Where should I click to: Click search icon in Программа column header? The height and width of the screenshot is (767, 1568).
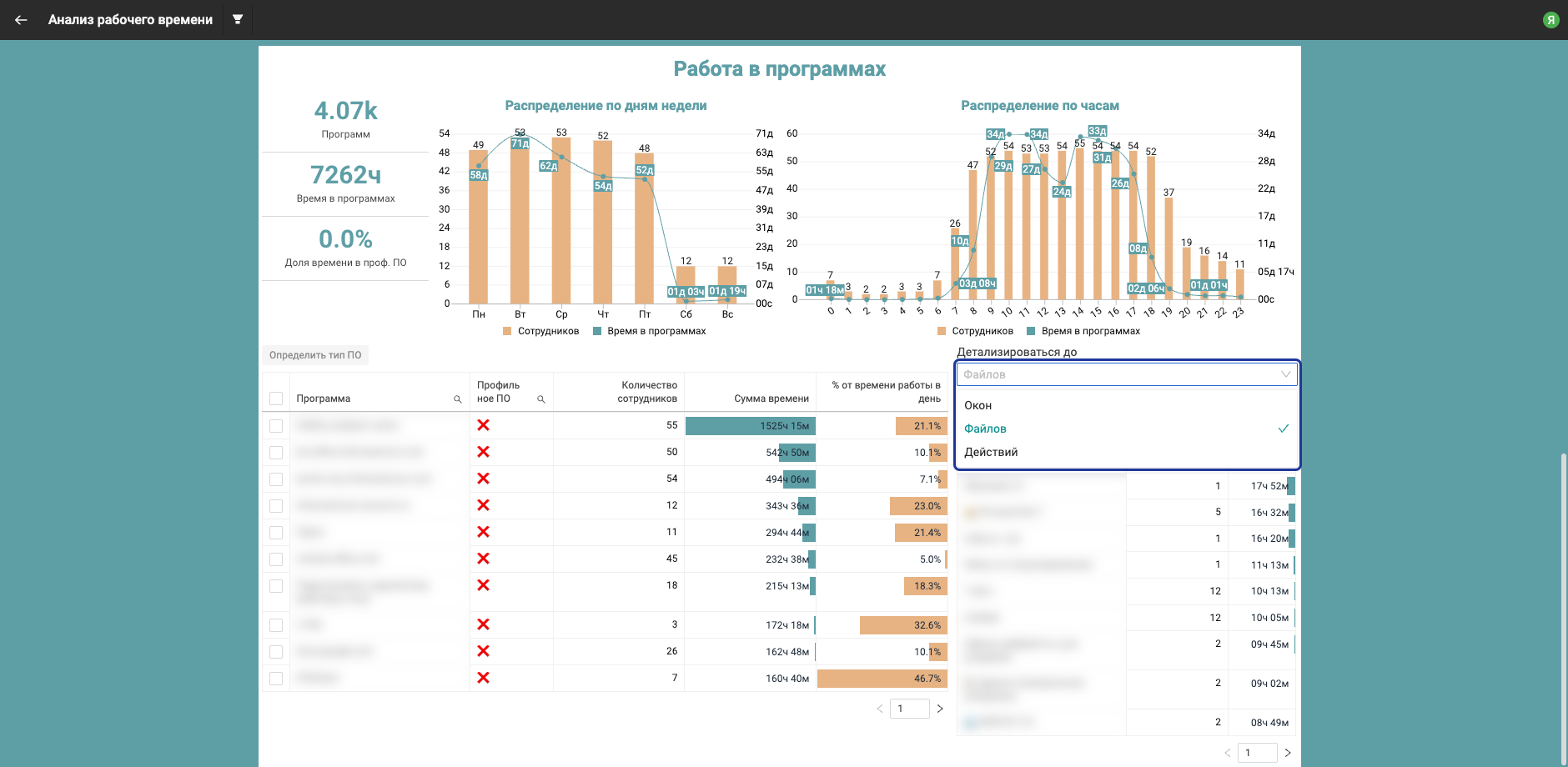[457, 399]
